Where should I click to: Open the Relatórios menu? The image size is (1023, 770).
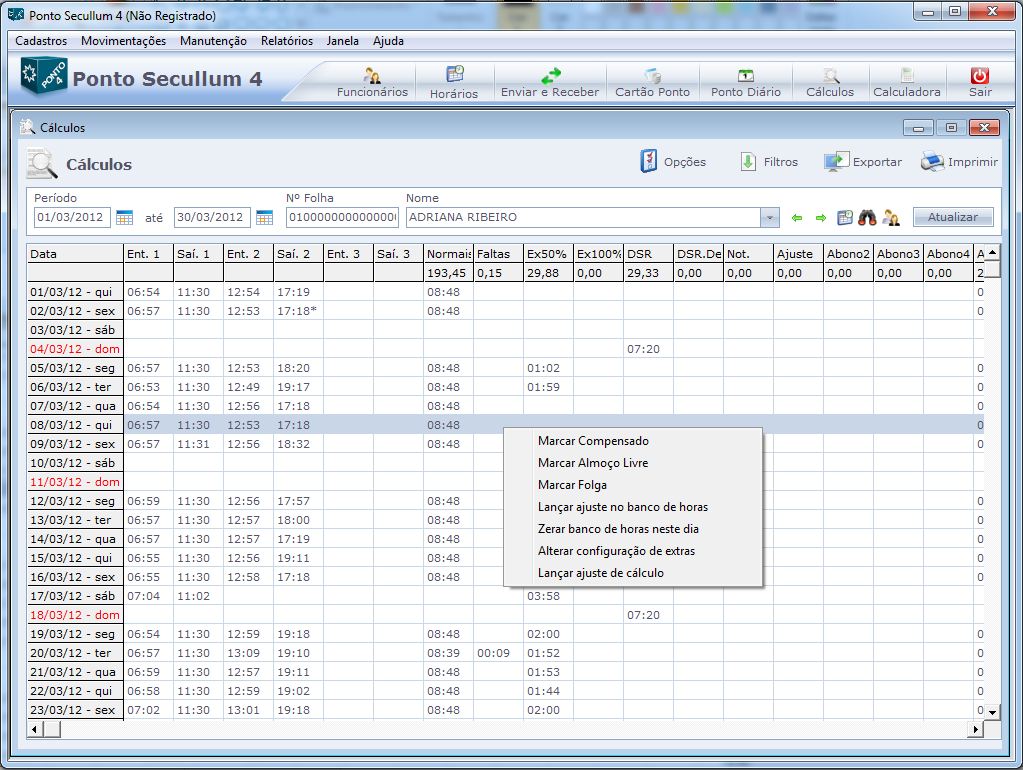tap(287, 40)
